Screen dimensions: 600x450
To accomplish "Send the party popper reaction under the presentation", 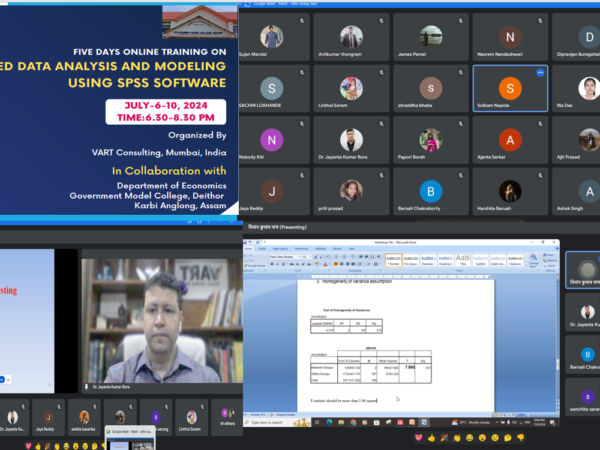I will 444,438.
